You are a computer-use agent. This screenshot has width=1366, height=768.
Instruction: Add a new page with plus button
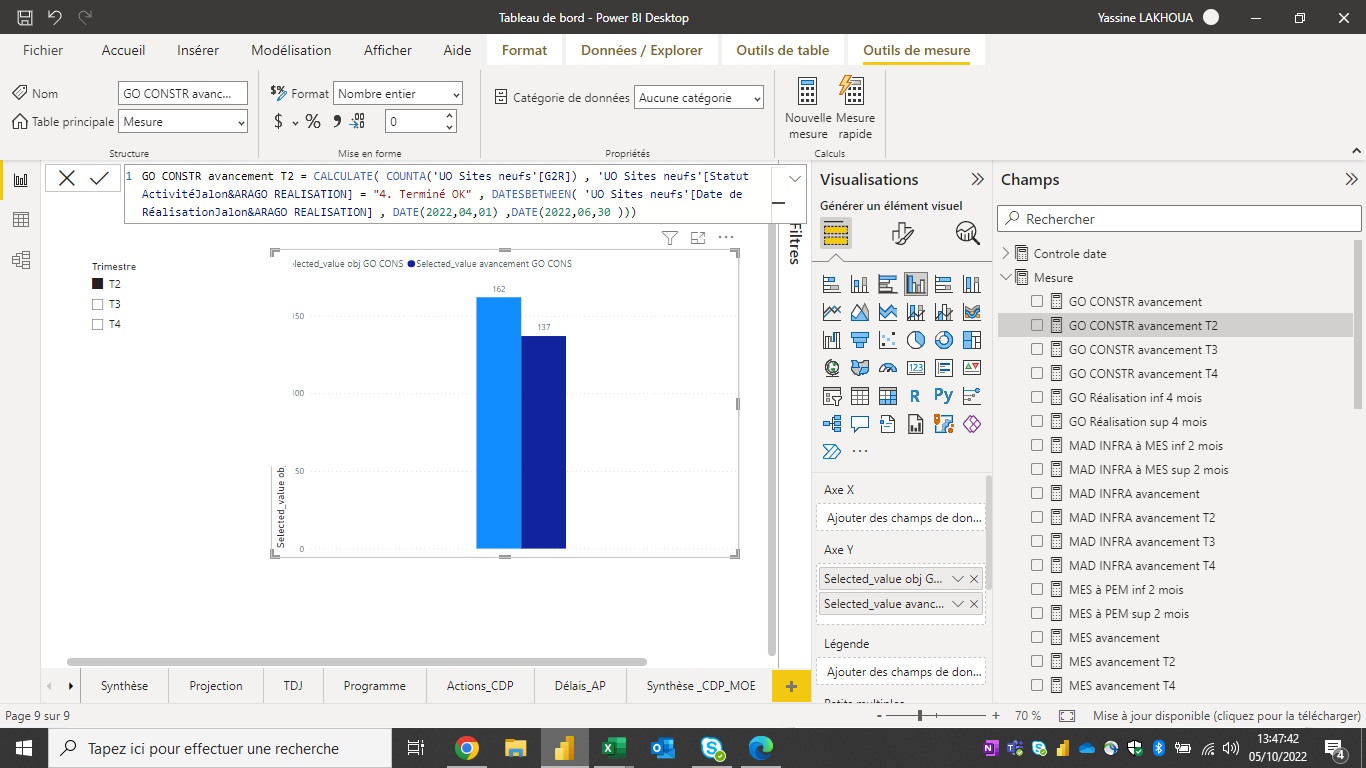[x=791, y=686]
